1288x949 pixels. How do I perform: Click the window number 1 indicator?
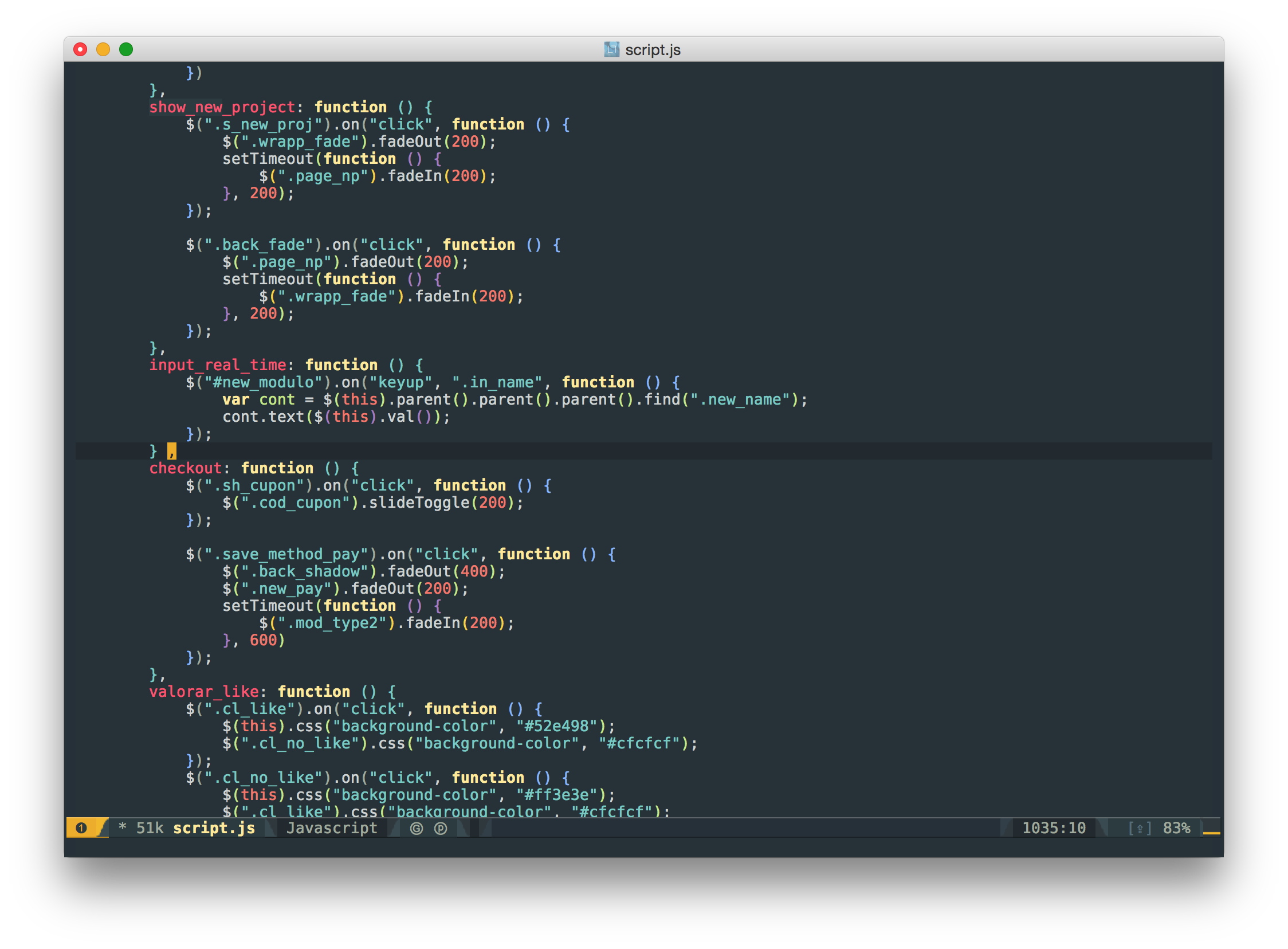[x=81, y=828]
